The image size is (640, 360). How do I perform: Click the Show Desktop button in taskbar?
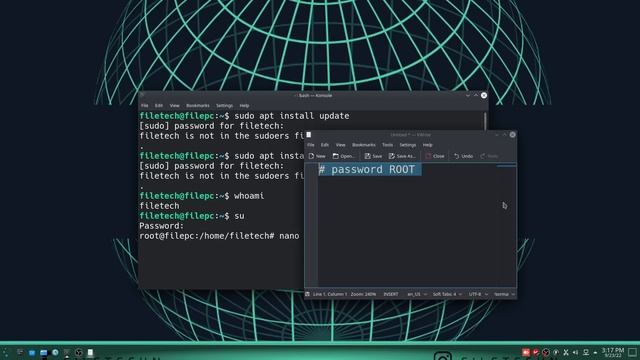[x=633, y=352]
